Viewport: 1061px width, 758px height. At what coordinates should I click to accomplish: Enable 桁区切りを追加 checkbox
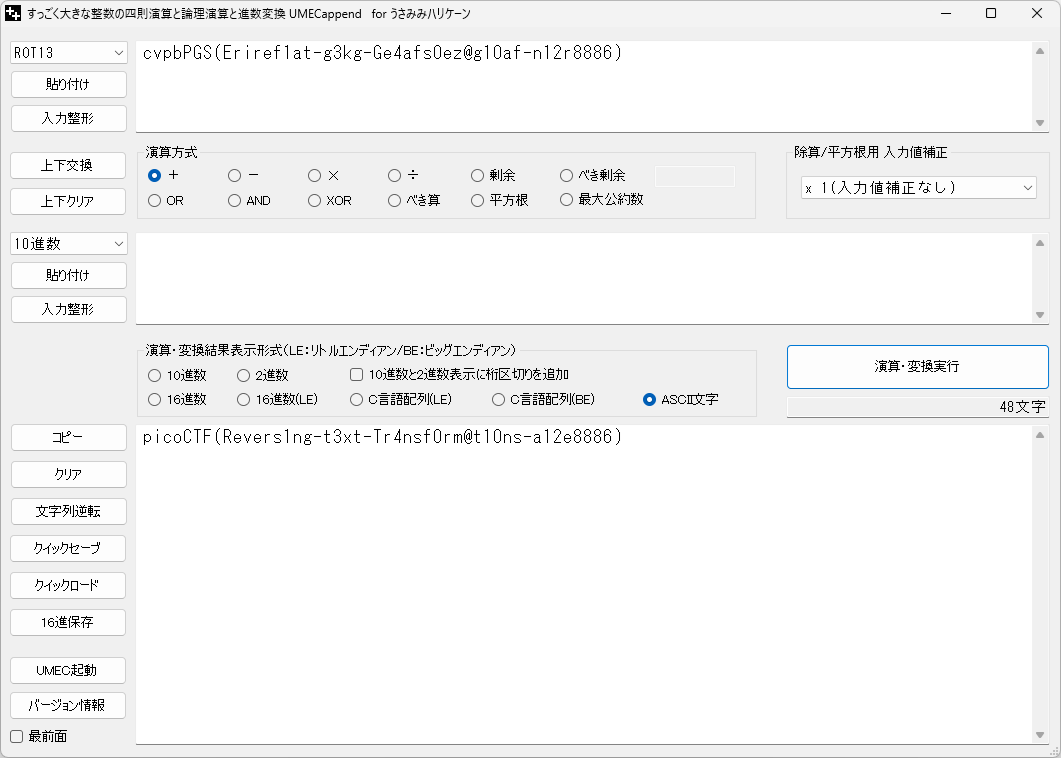point(357,375)
